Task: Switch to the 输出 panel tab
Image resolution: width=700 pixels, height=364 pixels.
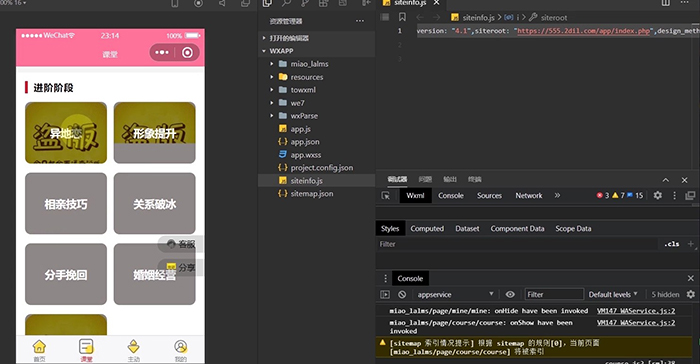Action: tap(450, 179)
